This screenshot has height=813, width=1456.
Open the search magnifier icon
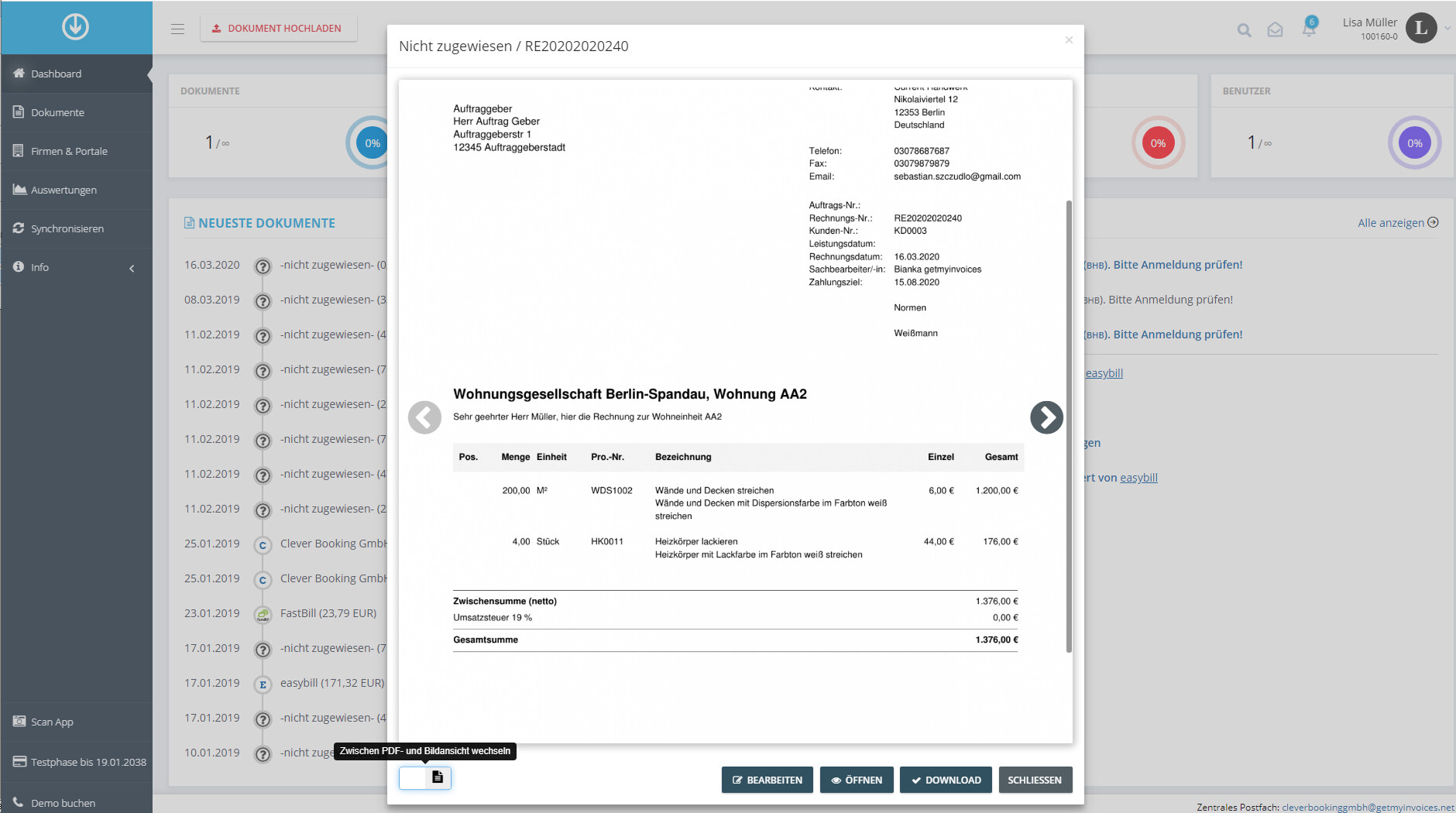pyautogui.click(x=1244, y=30)
